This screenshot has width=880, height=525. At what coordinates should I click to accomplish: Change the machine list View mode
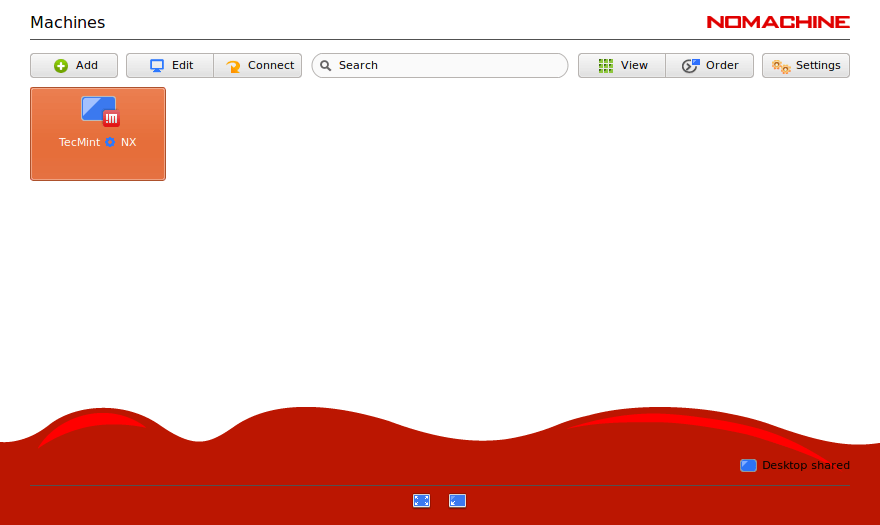pos(622,66)
